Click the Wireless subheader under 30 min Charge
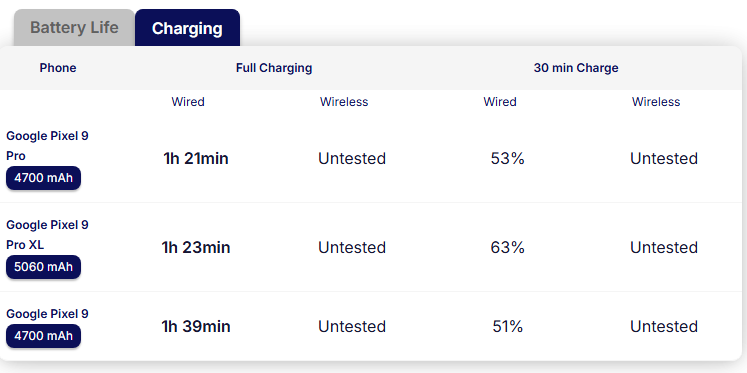Viewport: 747px width, 373px height. 656,101
